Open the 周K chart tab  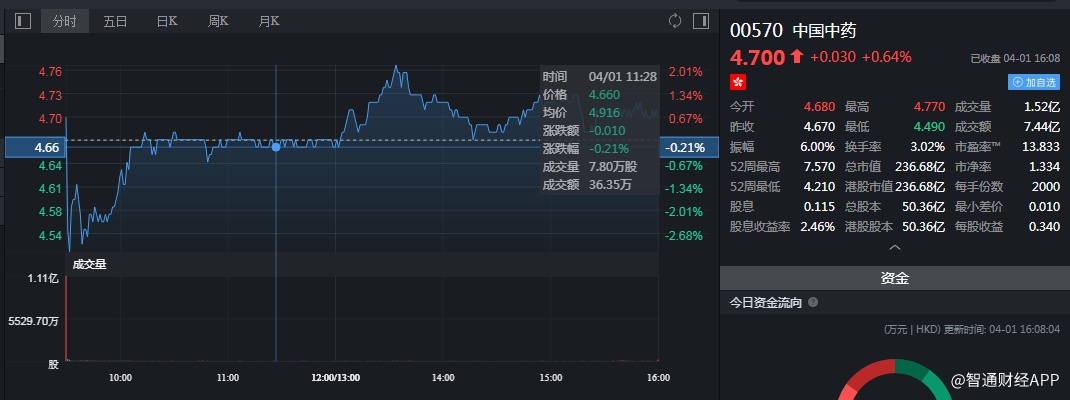(x=219, y=21)
